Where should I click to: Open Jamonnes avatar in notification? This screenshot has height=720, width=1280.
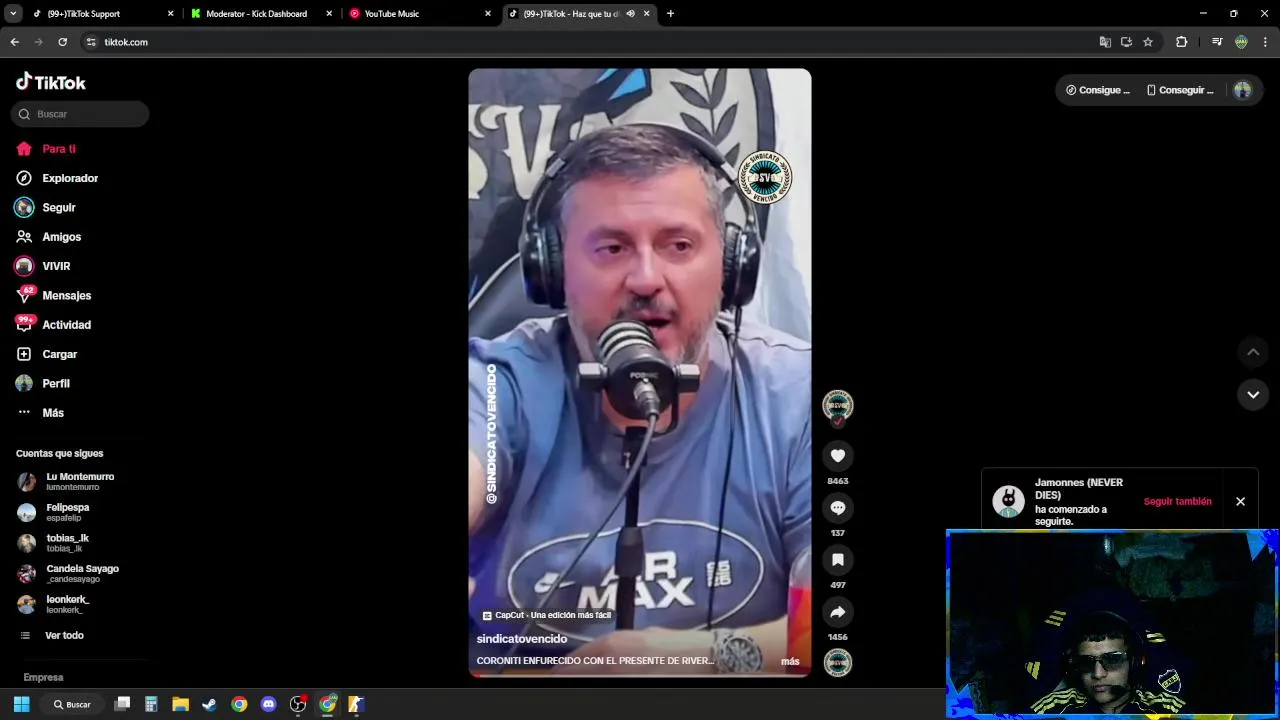click(1008, 501)
